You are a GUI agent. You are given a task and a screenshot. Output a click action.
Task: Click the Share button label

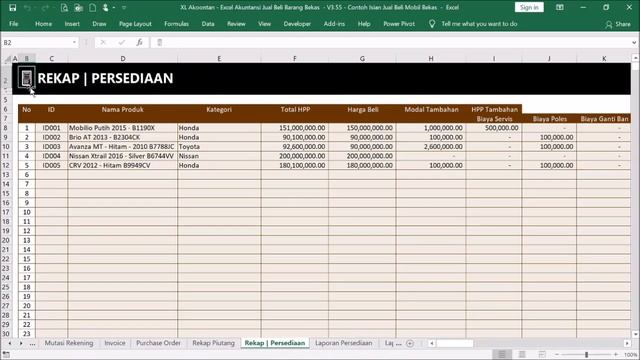tap(623, 24)
